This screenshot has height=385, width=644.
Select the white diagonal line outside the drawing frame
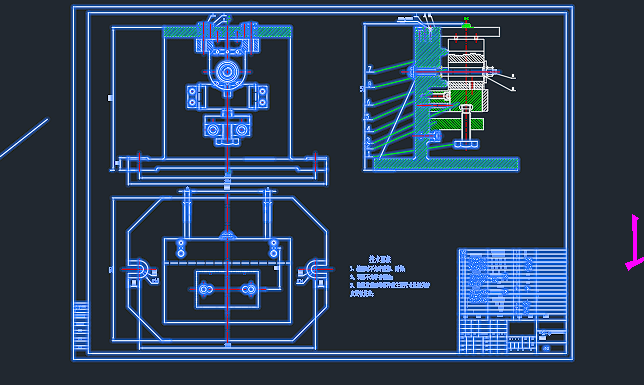(x=24, y=138)
